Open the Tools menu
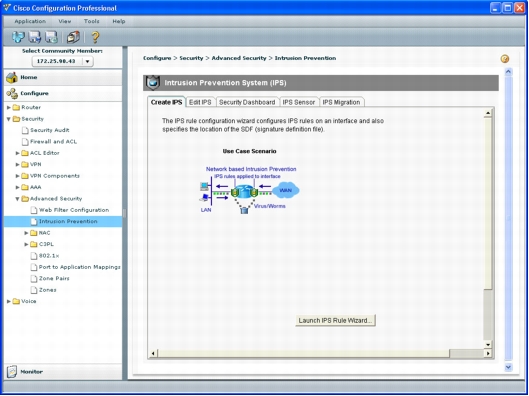The image size is (529, 396). coord(92,21)
